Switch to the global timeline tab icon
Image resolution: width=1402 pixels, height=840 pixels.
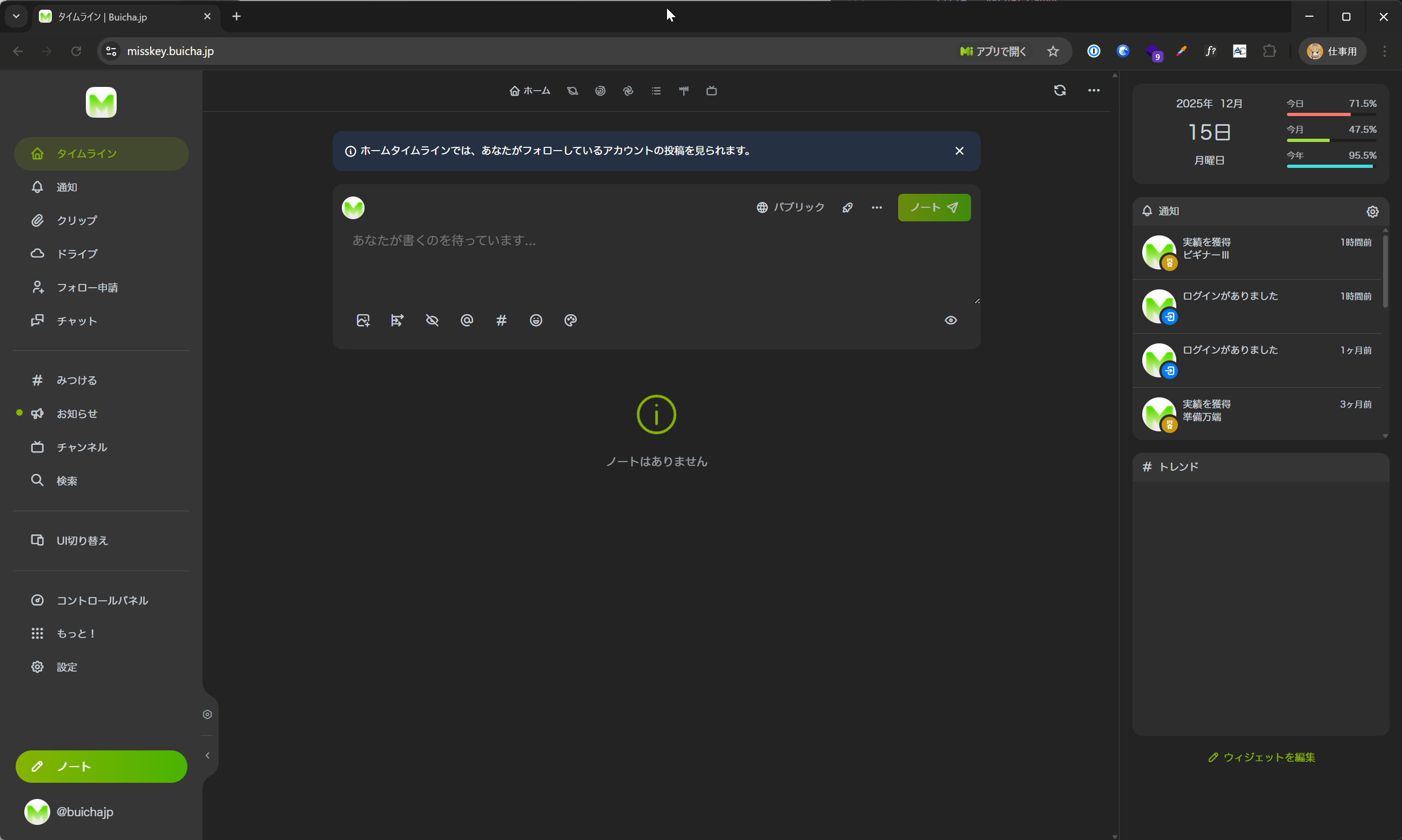click(x=628, y=91)
